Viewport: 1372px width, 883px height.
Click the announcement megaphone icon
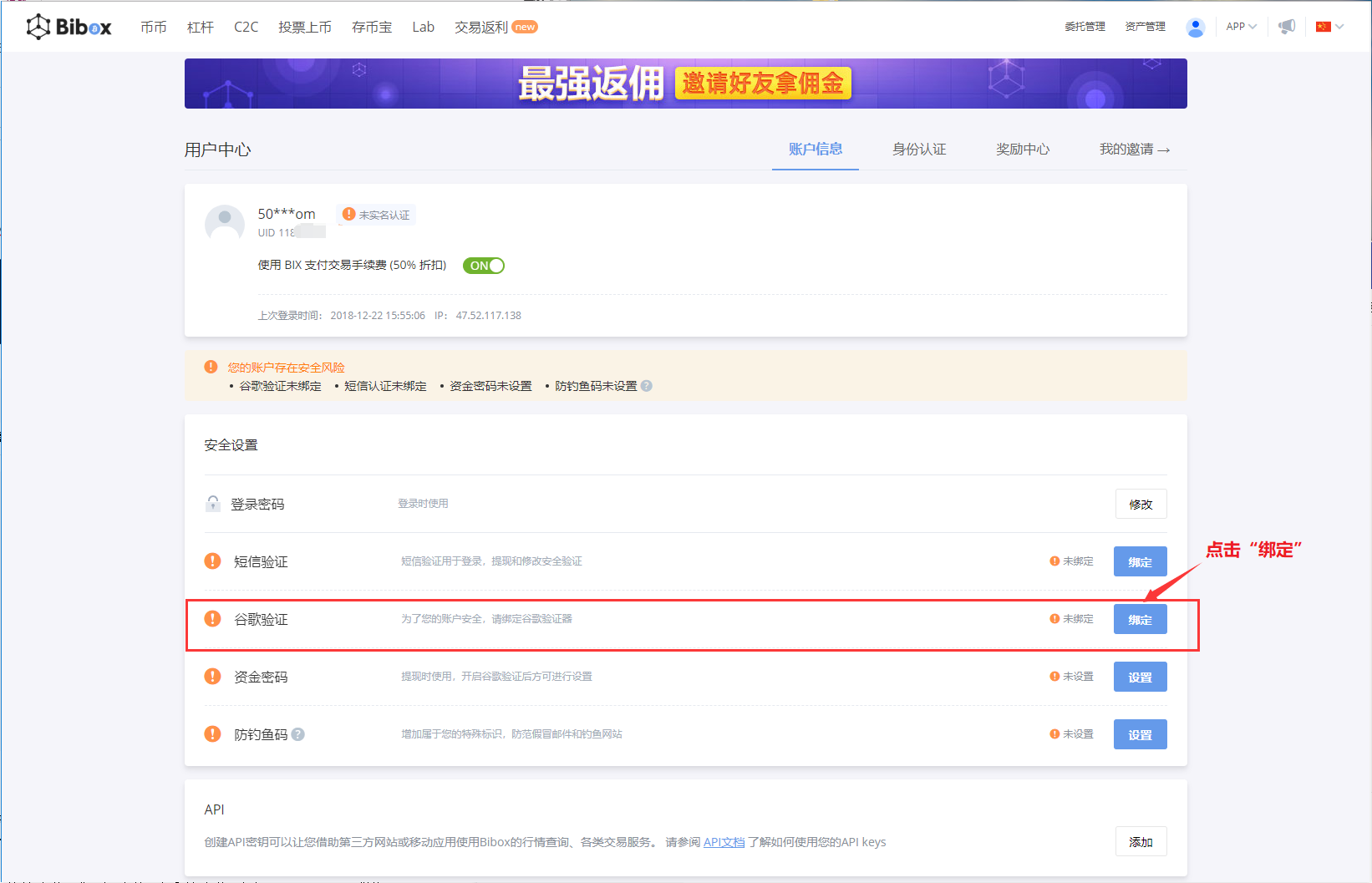tap(1287, 27)
